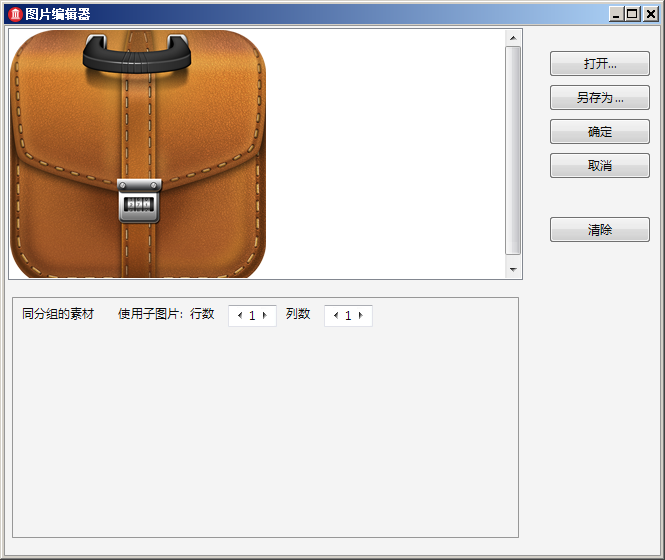Decrease 行数 with the left arrow

[x=239, y=316]
